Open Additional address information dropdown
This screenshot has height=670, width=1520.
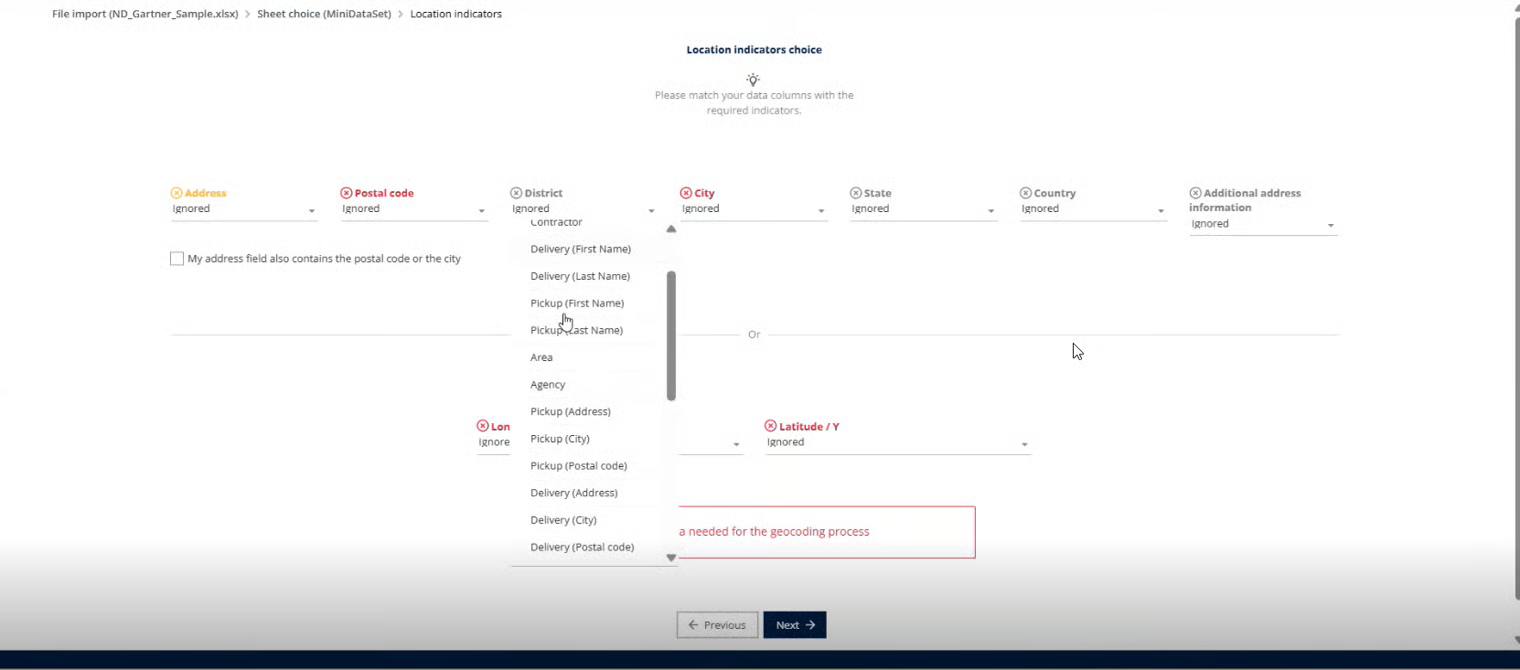tap(1262, 225)
